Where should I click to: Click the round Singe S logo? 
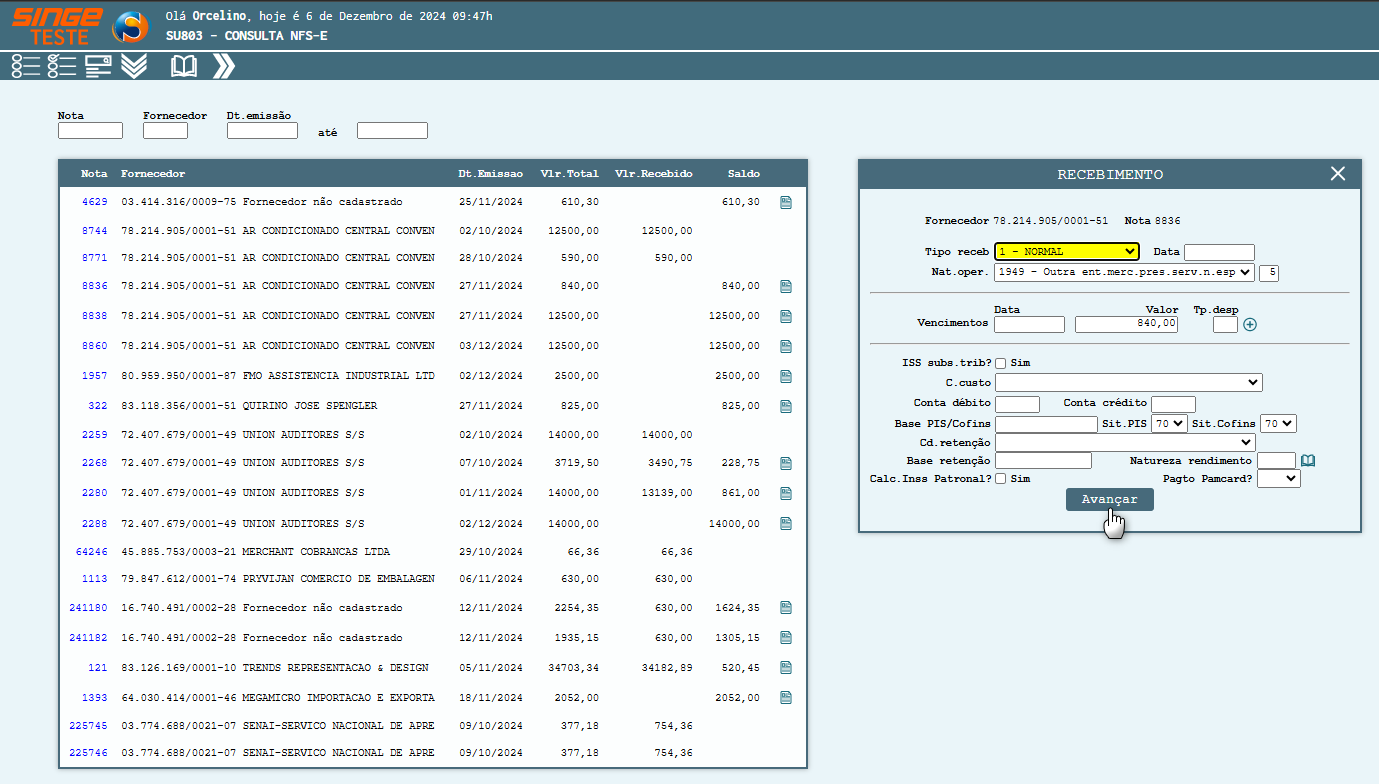(130, 27)
